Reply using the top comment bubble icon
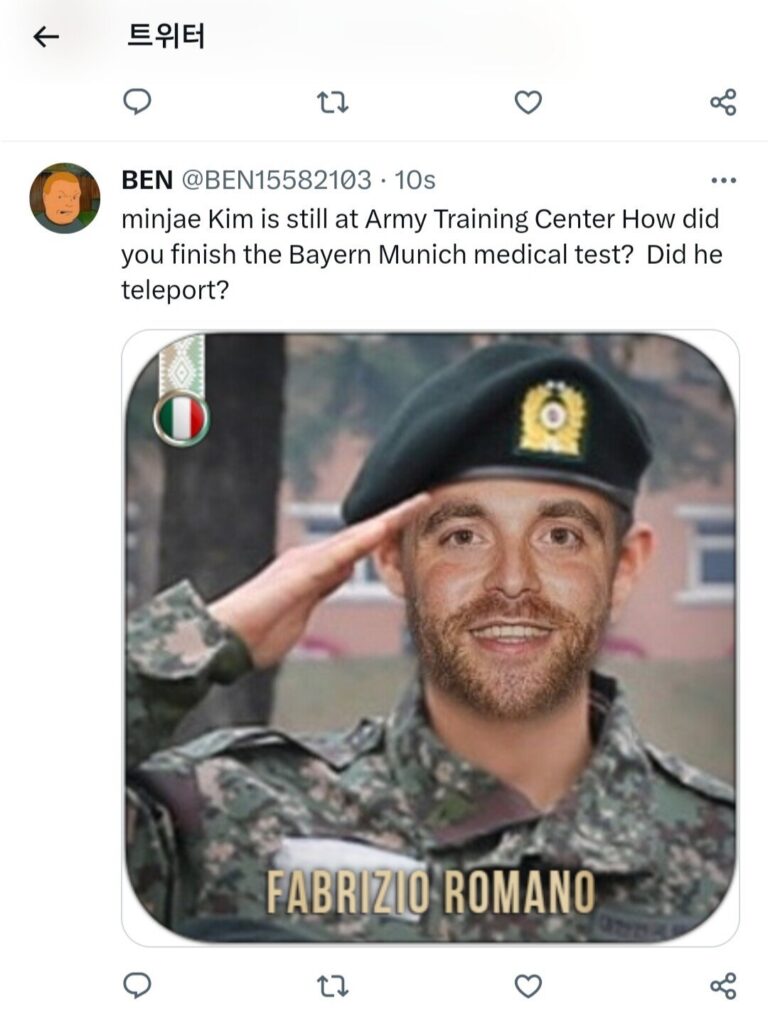This screenshot has height=1024, width=768. click(137, 102)
